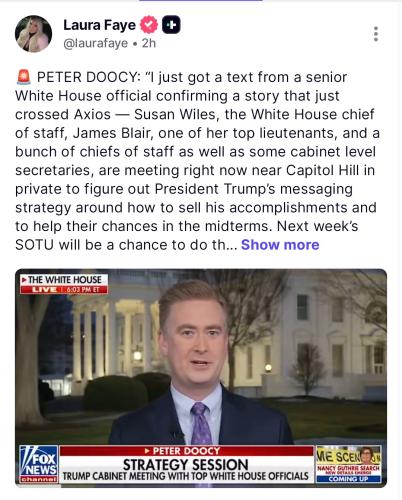This screenshot has width=402, height=500.
Task: Click the pink verified checkmark badge
Action: [149, 25]
